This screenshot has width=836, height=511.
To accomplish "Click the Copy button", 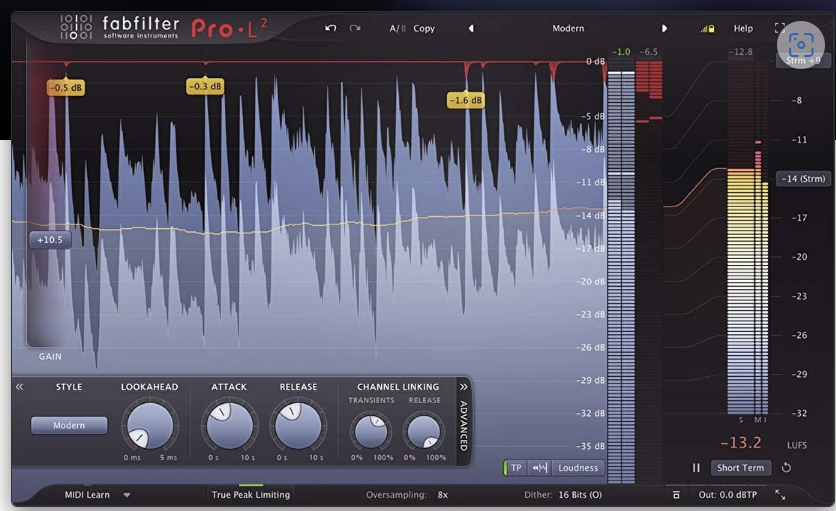I will coord(424,28).
